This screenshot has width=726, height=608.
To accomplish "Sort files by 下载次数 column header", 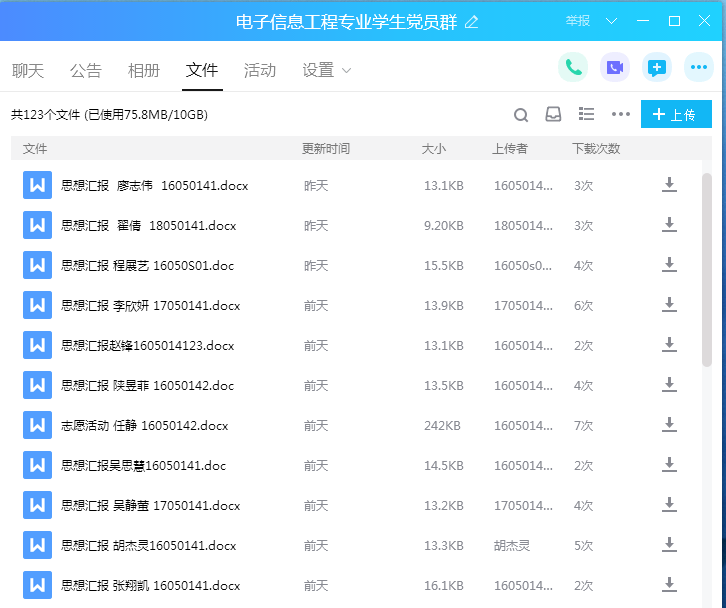I will click(596, 149).
